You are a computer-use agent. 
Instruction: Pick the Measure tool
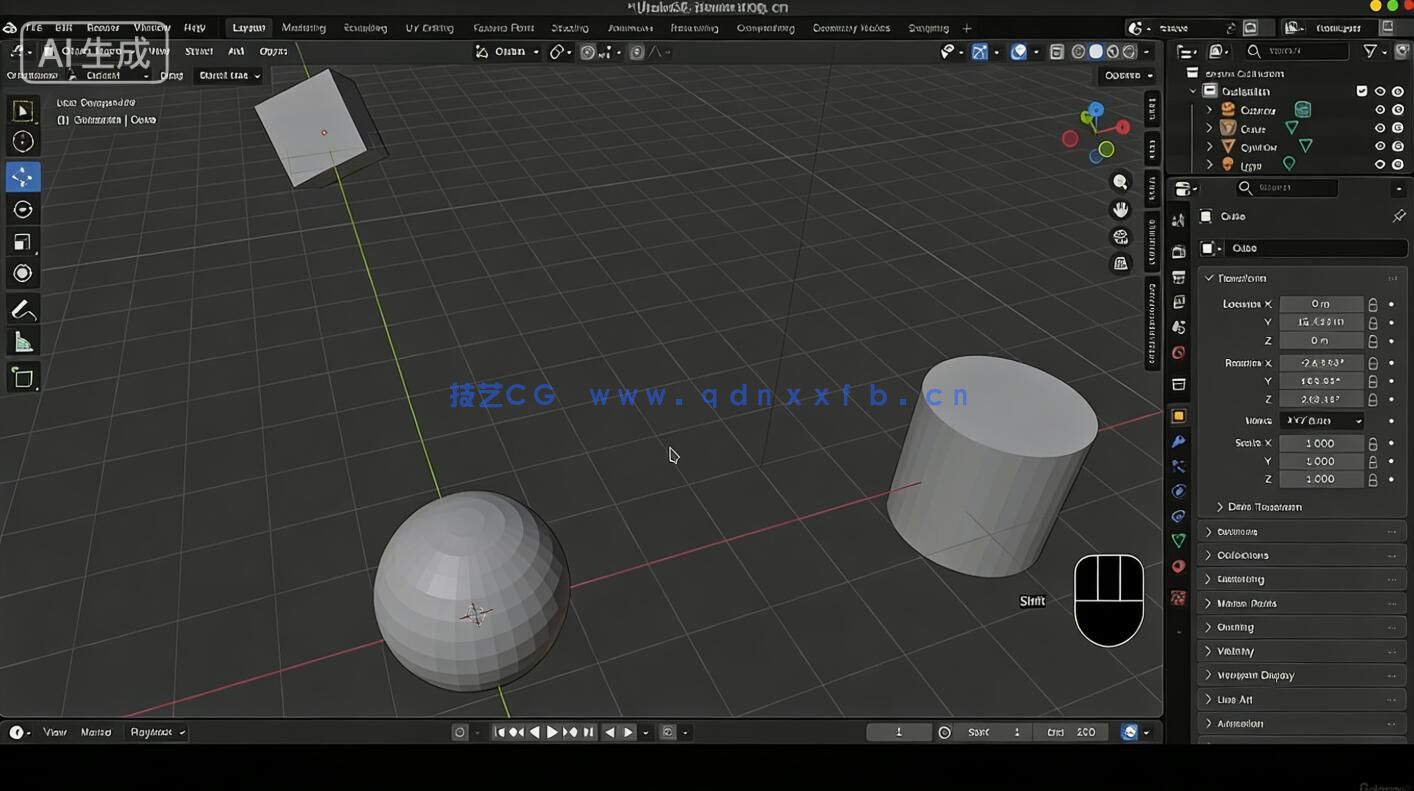coord(22,341)
